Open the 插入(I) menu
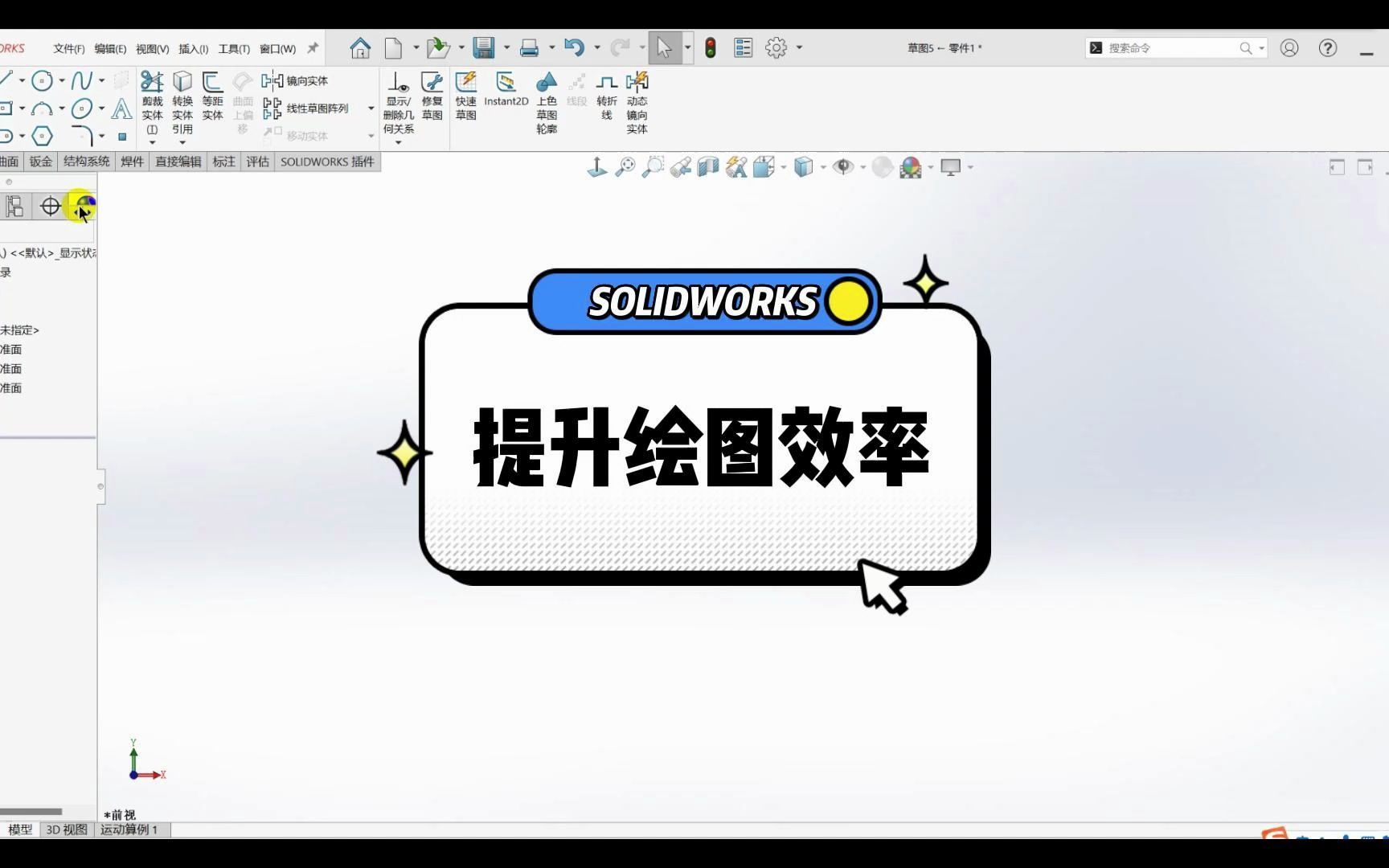 (193, 49)
